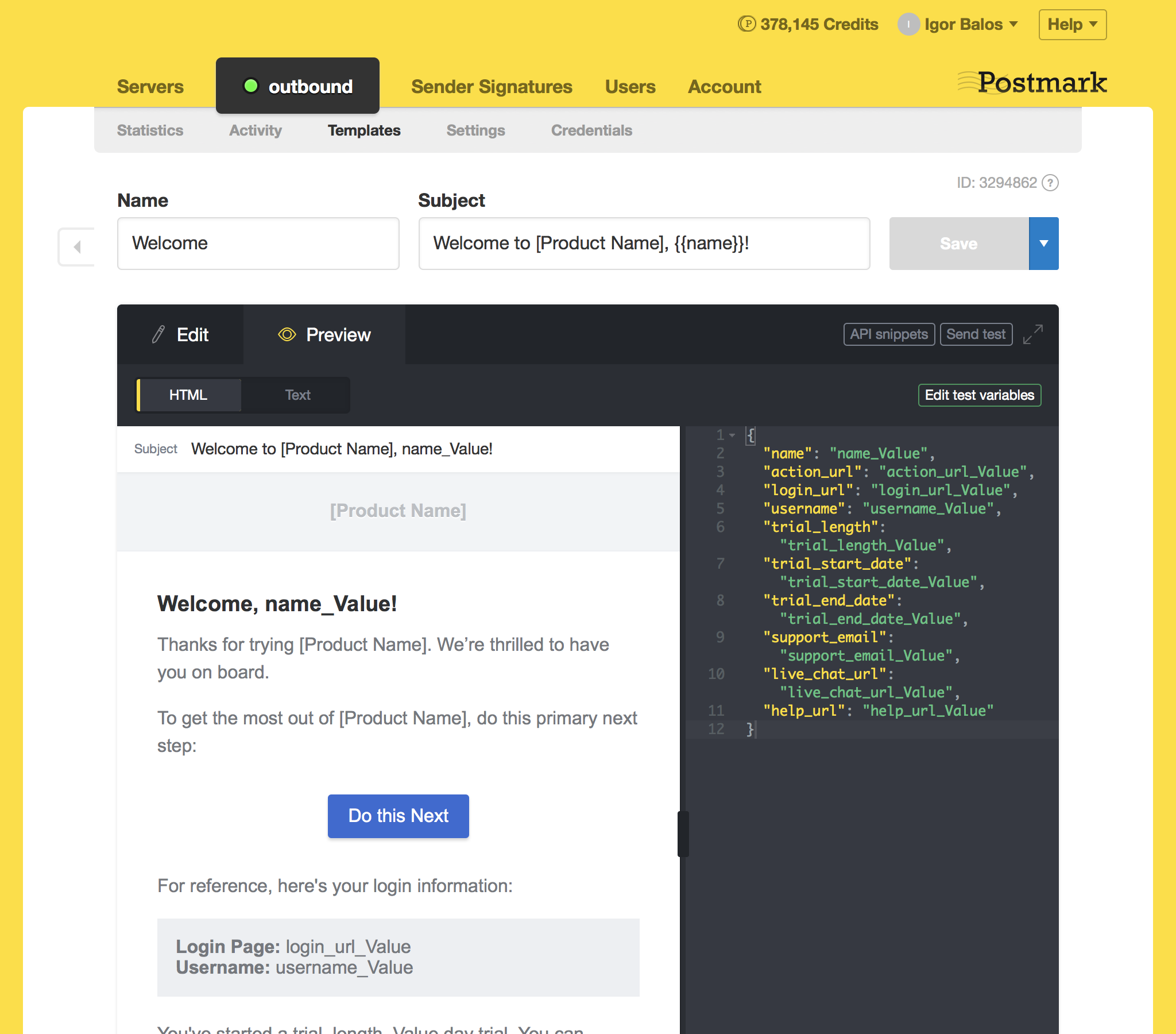Select the Activity tab
1176x1034 pixels.
(255, 130)
